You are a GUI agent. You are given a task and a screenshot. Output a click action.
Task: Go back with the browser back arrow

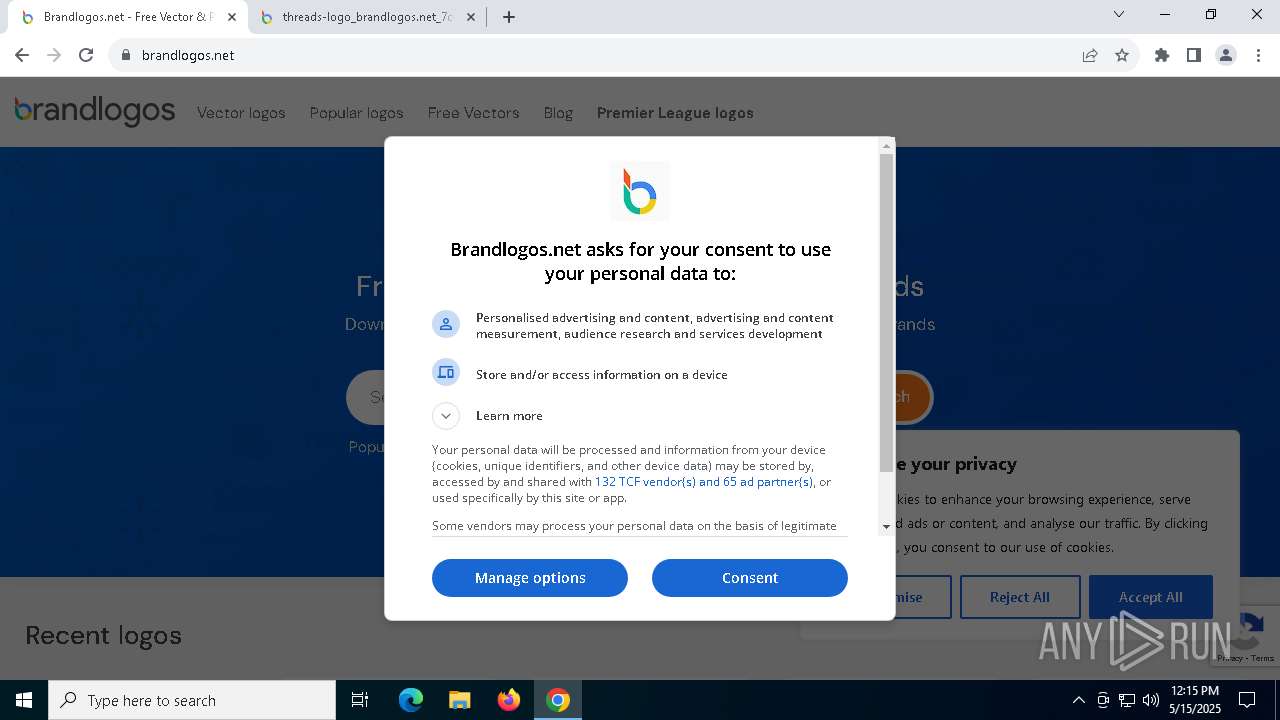22,55
